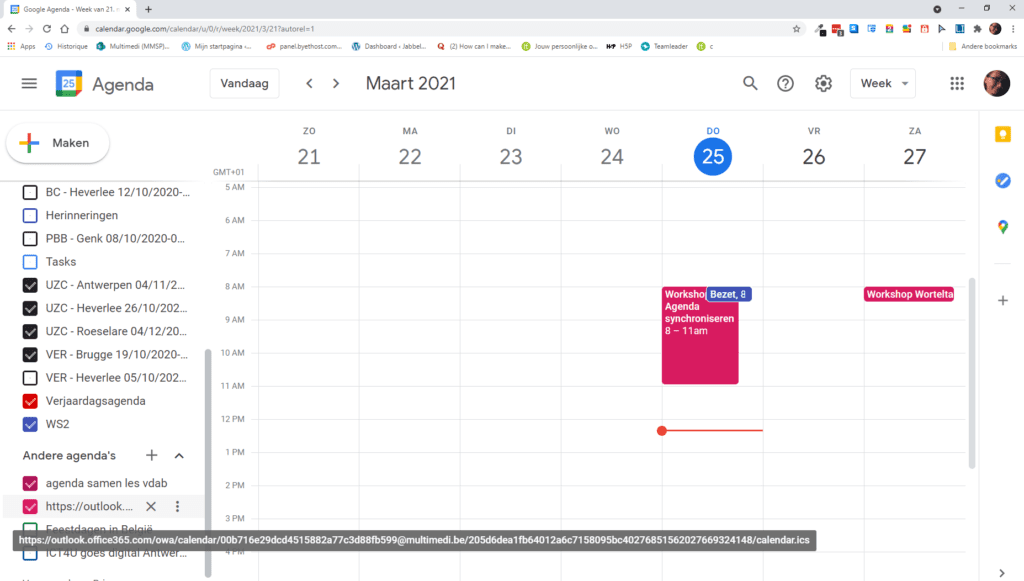Open options for outlook calendar
The image size is (1024, 581).
(177, 507)
